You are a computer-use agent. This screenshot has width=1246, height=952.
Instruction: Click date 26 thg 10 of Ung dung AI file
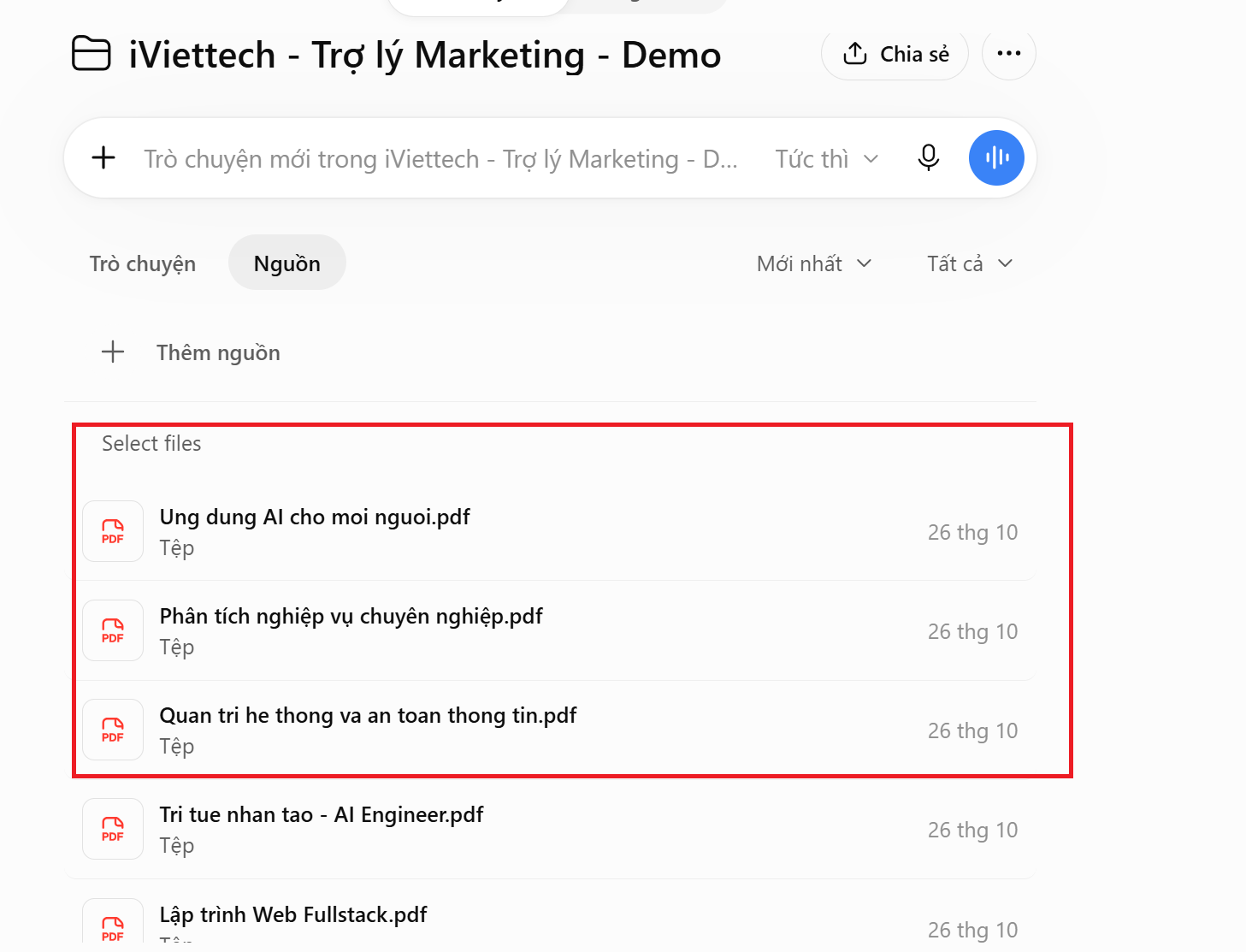click(x=972, y=532)
